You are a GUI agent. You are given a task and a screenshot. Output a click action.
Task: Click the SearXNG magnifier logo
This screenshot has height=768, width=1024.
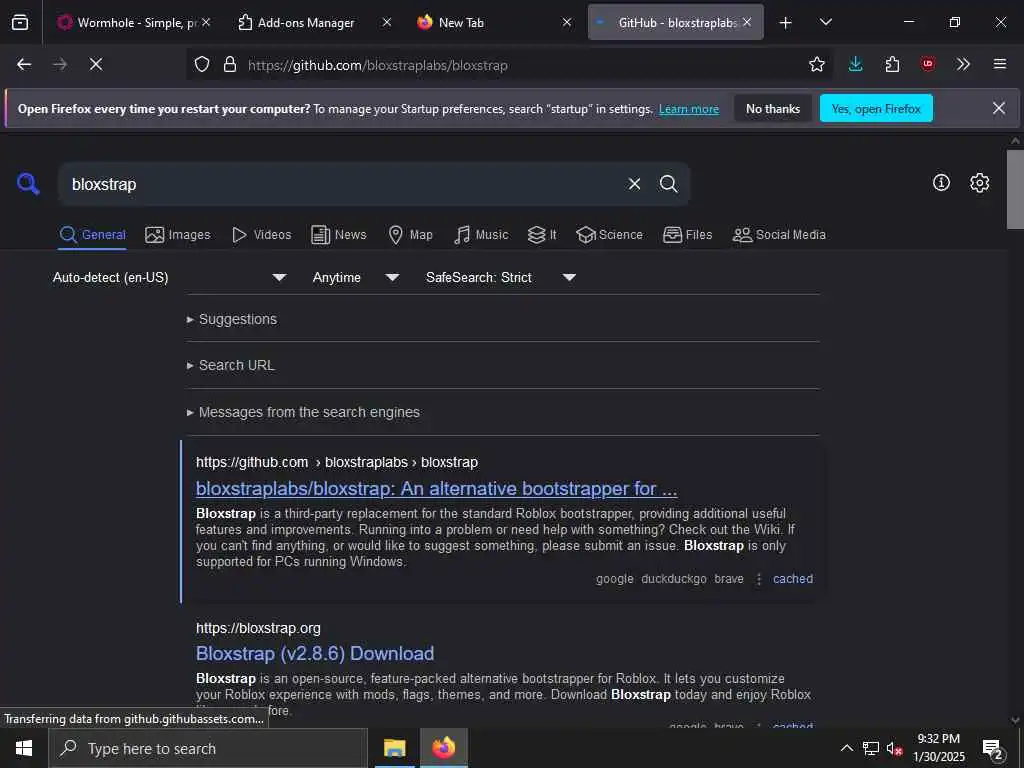(x=28, y=184)
